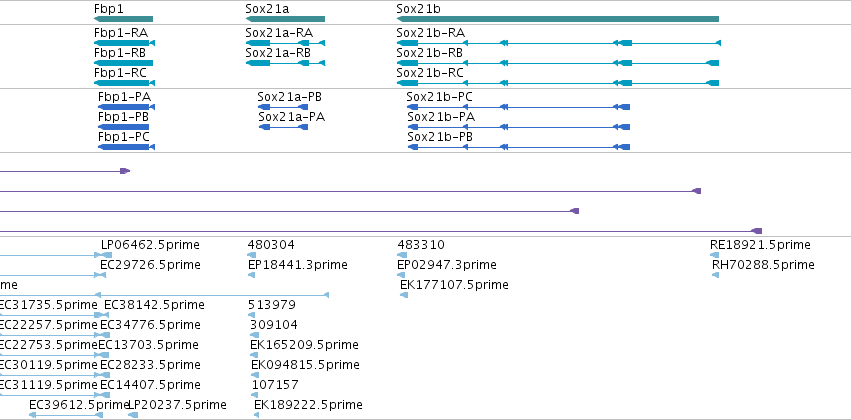Click the EC13703.5prime label
The width and height of the screenshot is (851, 420).
[x=148, y=345]
